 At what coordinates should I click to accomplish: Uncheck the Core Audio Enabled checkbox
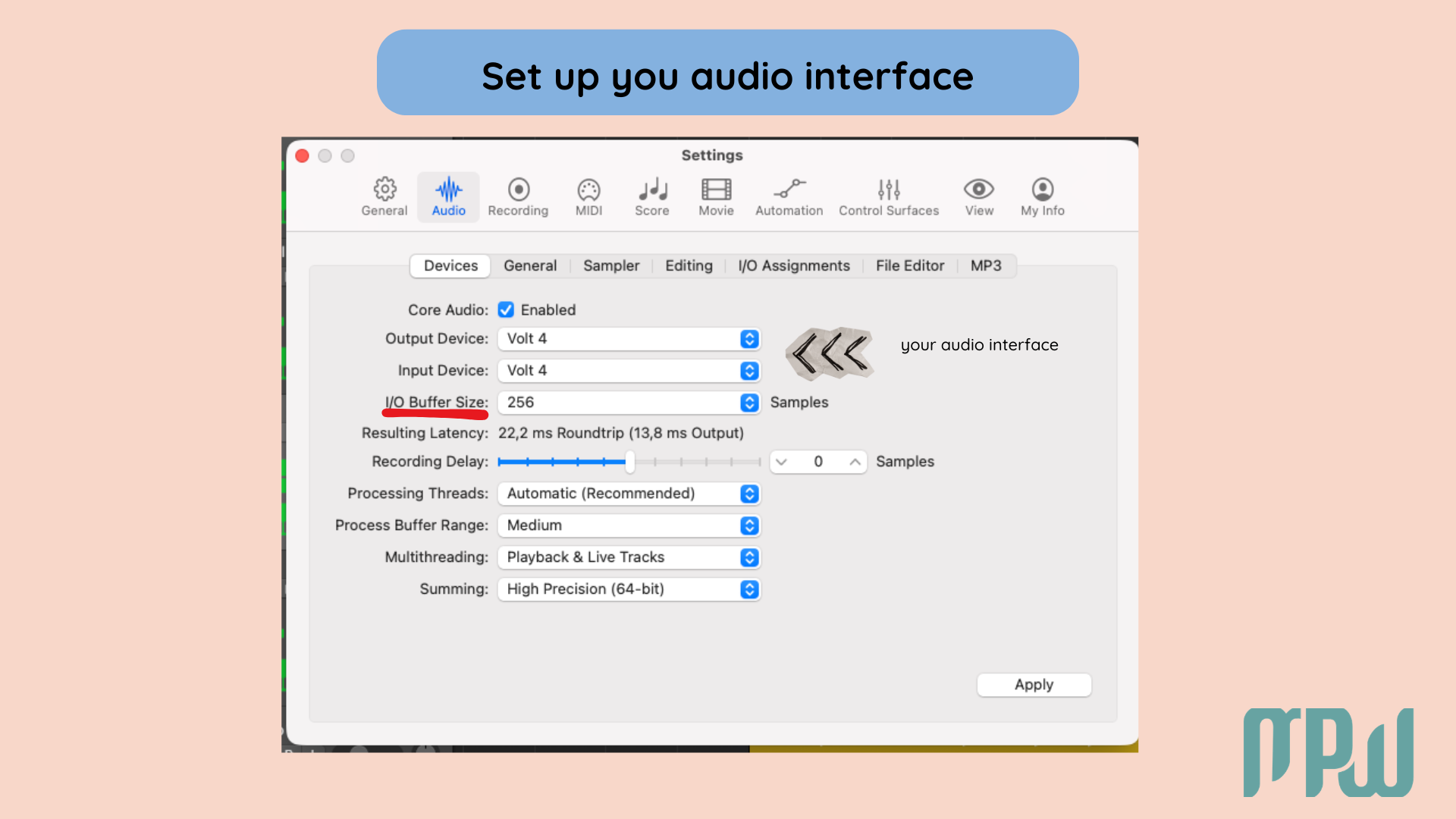pos(506,309)
